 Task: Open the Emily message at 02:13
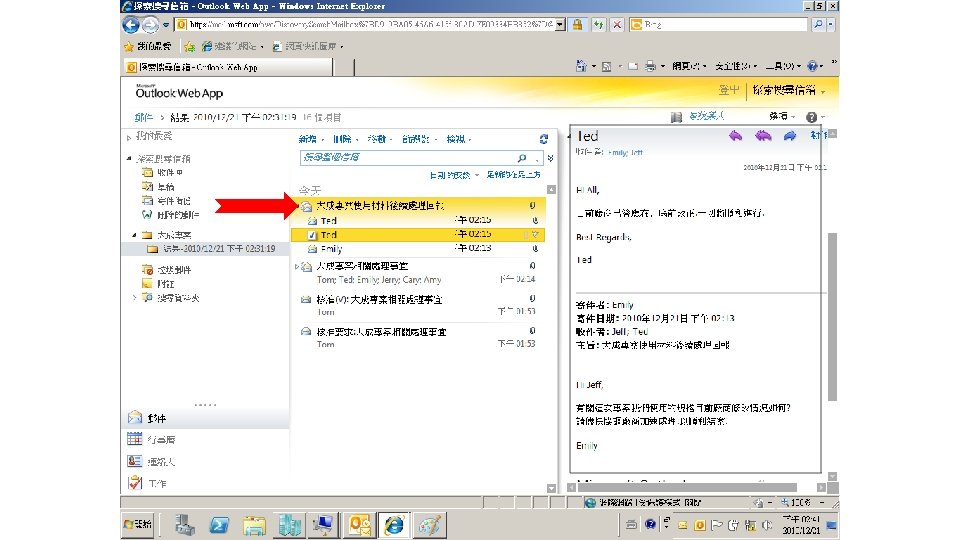coord(419,249)
